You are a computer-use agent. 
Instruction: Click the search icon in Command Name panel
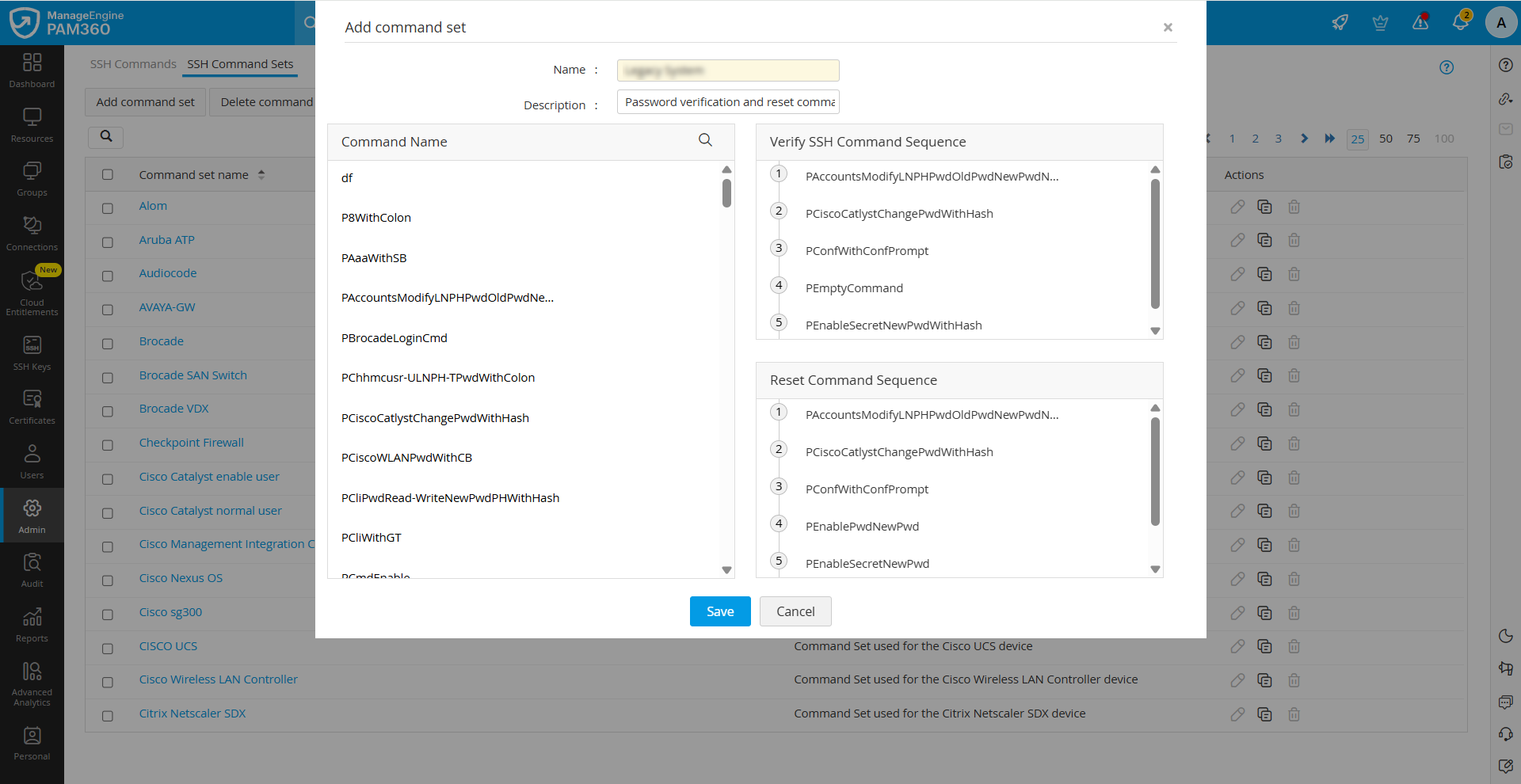(705, 140)
